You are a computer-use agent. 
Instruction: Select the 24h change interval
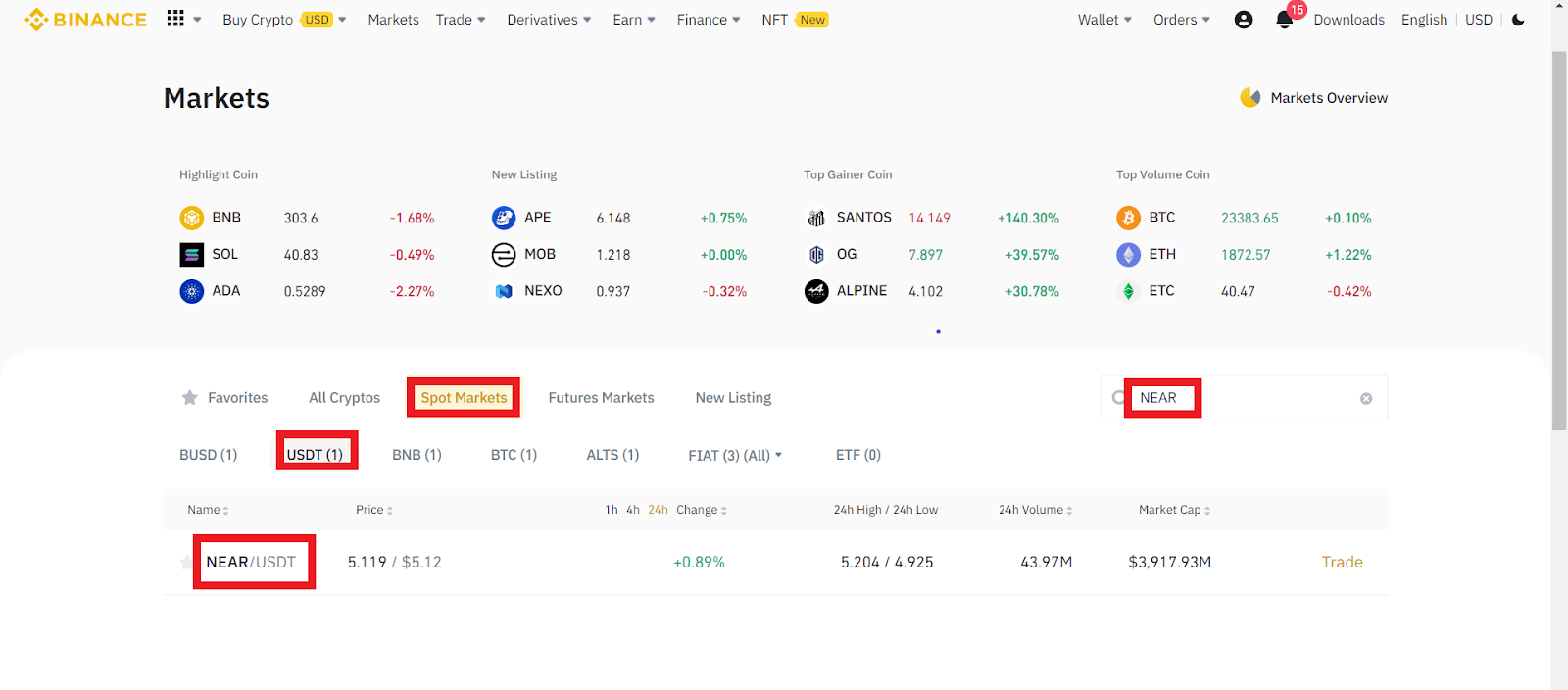point(658,510)
